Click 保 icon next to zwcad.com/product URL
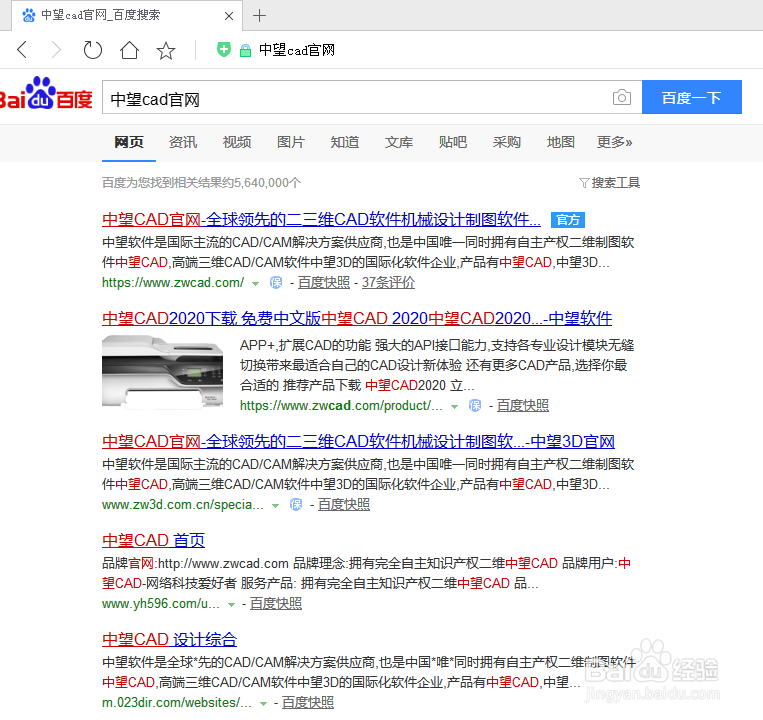The image size is (763, 720). pos(475,406)
